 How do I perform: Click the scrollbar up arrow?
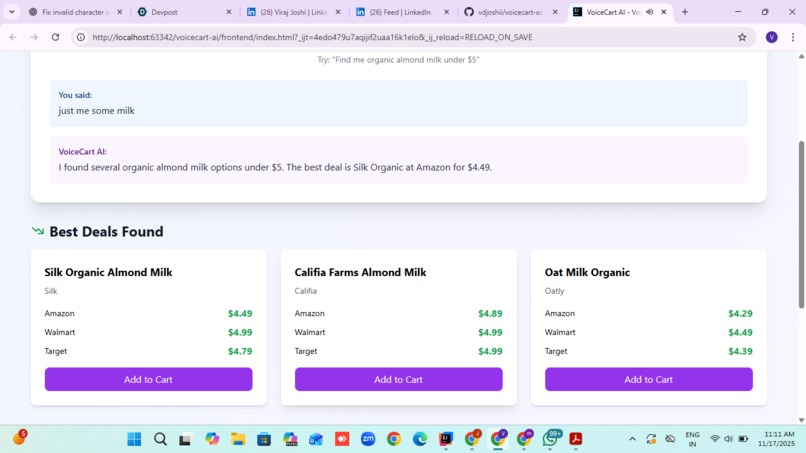(x=801, y=56)
